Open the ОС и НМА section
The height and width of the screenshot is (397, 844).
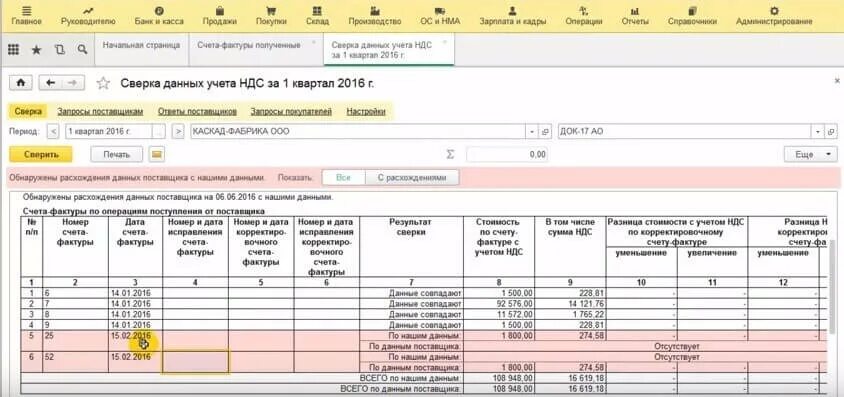[x=440, y=16]
